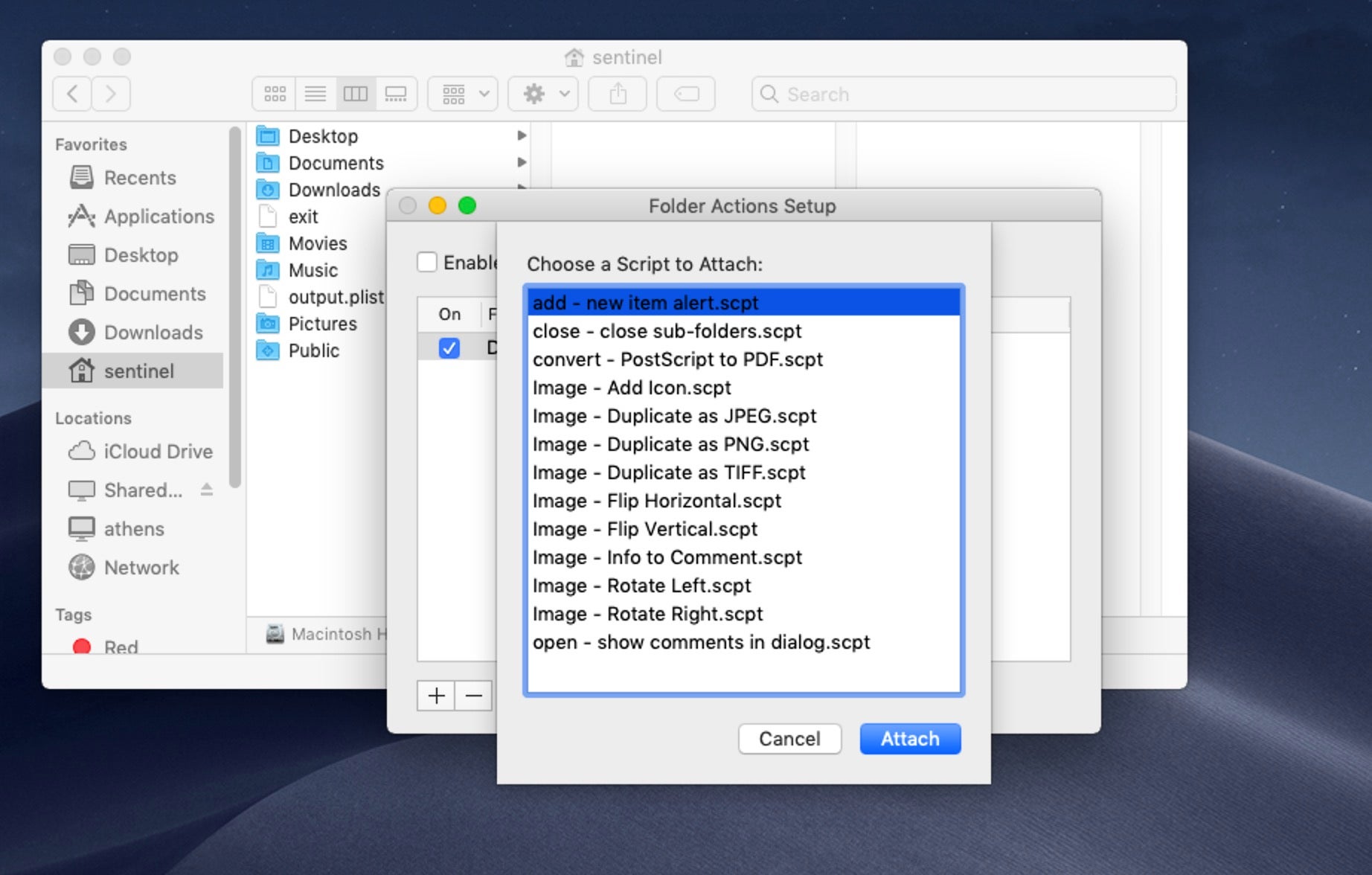This screenshot has height=875, width=1372.
Task: Click the Edit Tags toolbar icon
Action: (686, 94)
